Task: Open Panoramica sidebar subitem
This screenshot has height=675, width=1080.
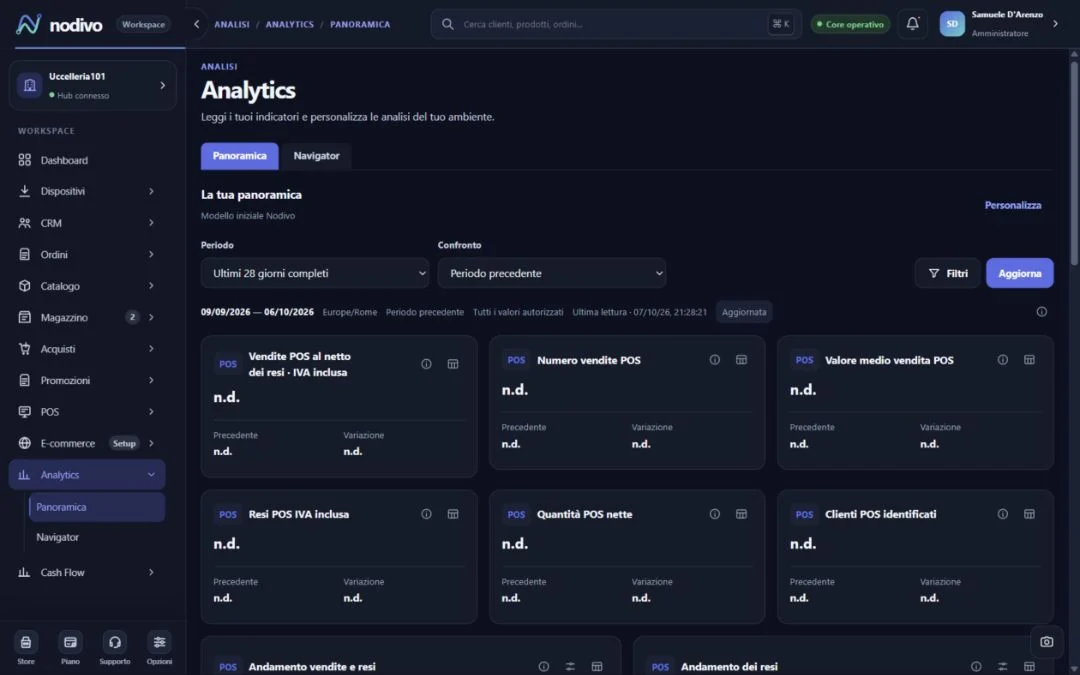Action: pyautogui.click(x=97, y=507)
